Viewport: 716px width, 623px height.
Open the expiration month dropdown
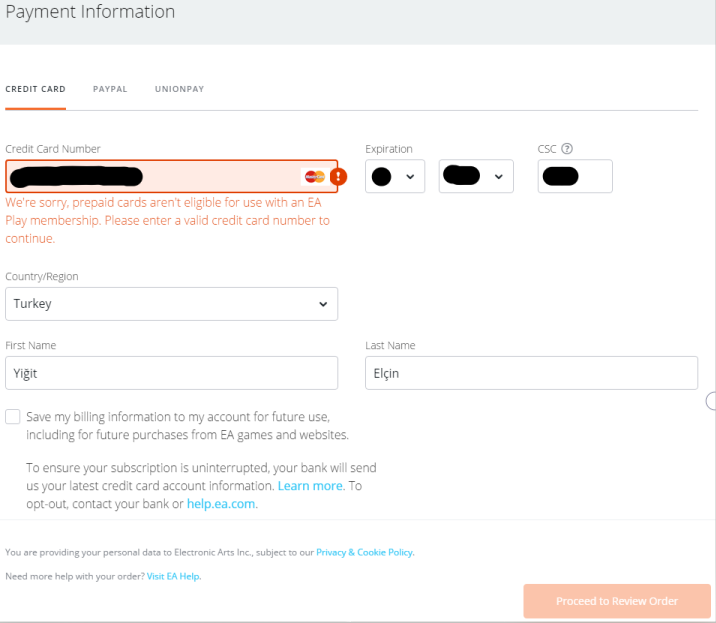point(395,177)
